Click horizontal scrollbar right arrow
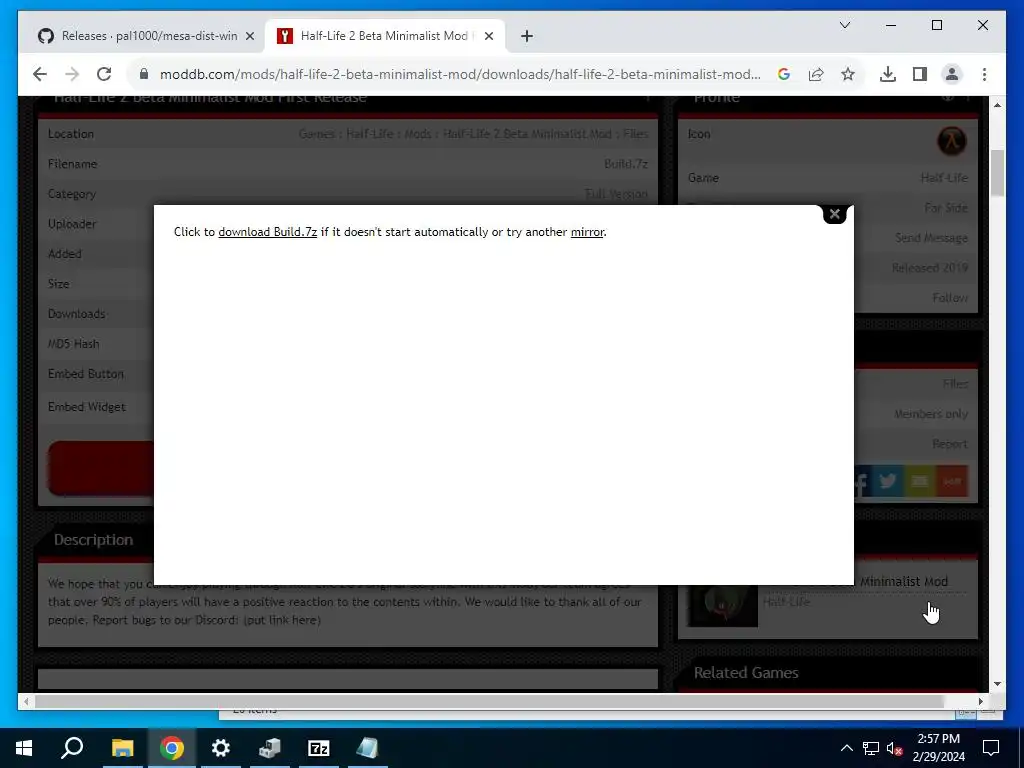Screen dimensions: 1024x768 point(981,701)
